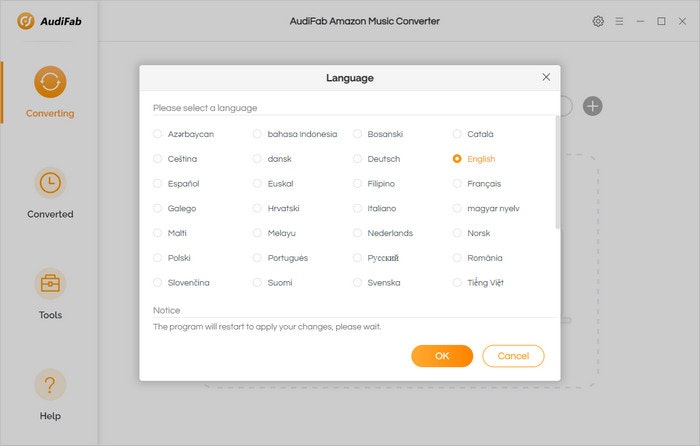
Task: Select Español radio button
Action: point(157,183)
